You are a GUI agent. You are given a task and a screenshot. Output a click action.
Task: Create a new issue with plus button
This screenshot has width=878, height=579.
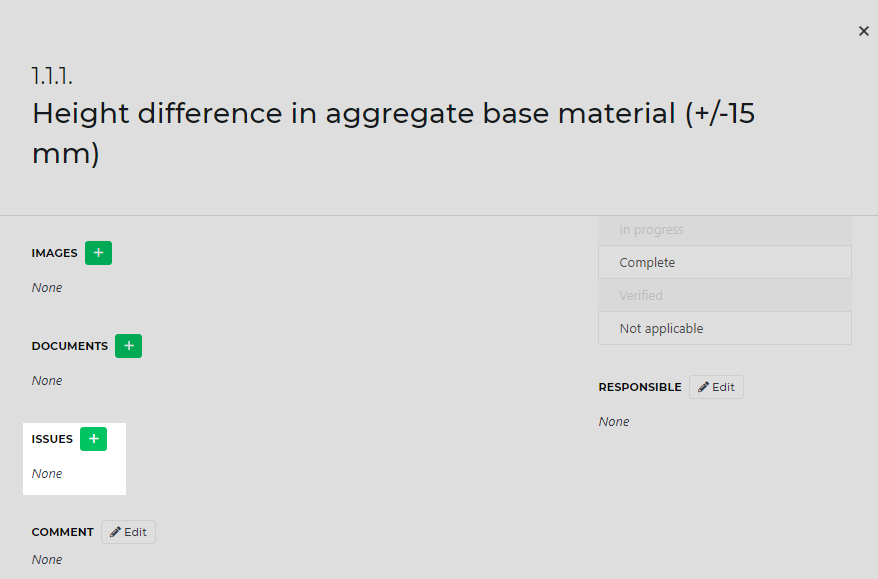click(x=94, y=439)
